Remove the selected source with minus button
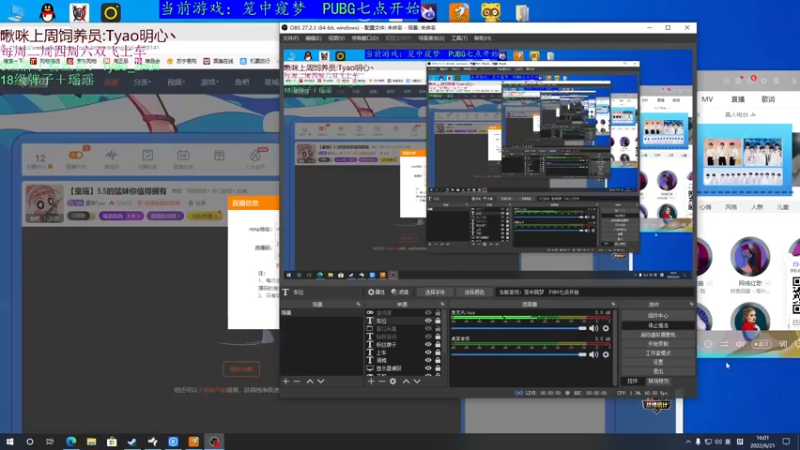800x450 pixels. [x=382, y=381]
